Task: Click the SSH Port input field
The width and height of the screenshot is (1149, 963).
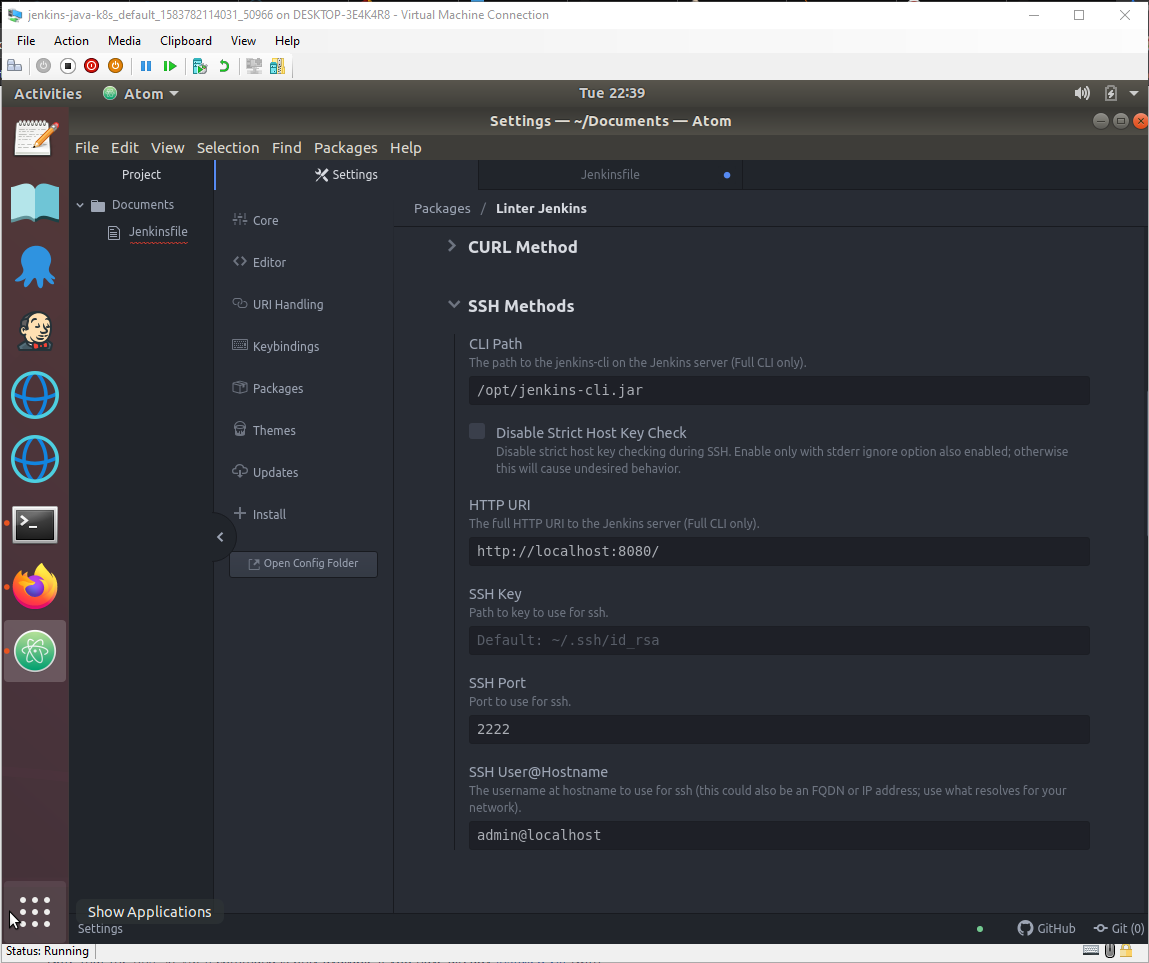Action: coord(778,730)
